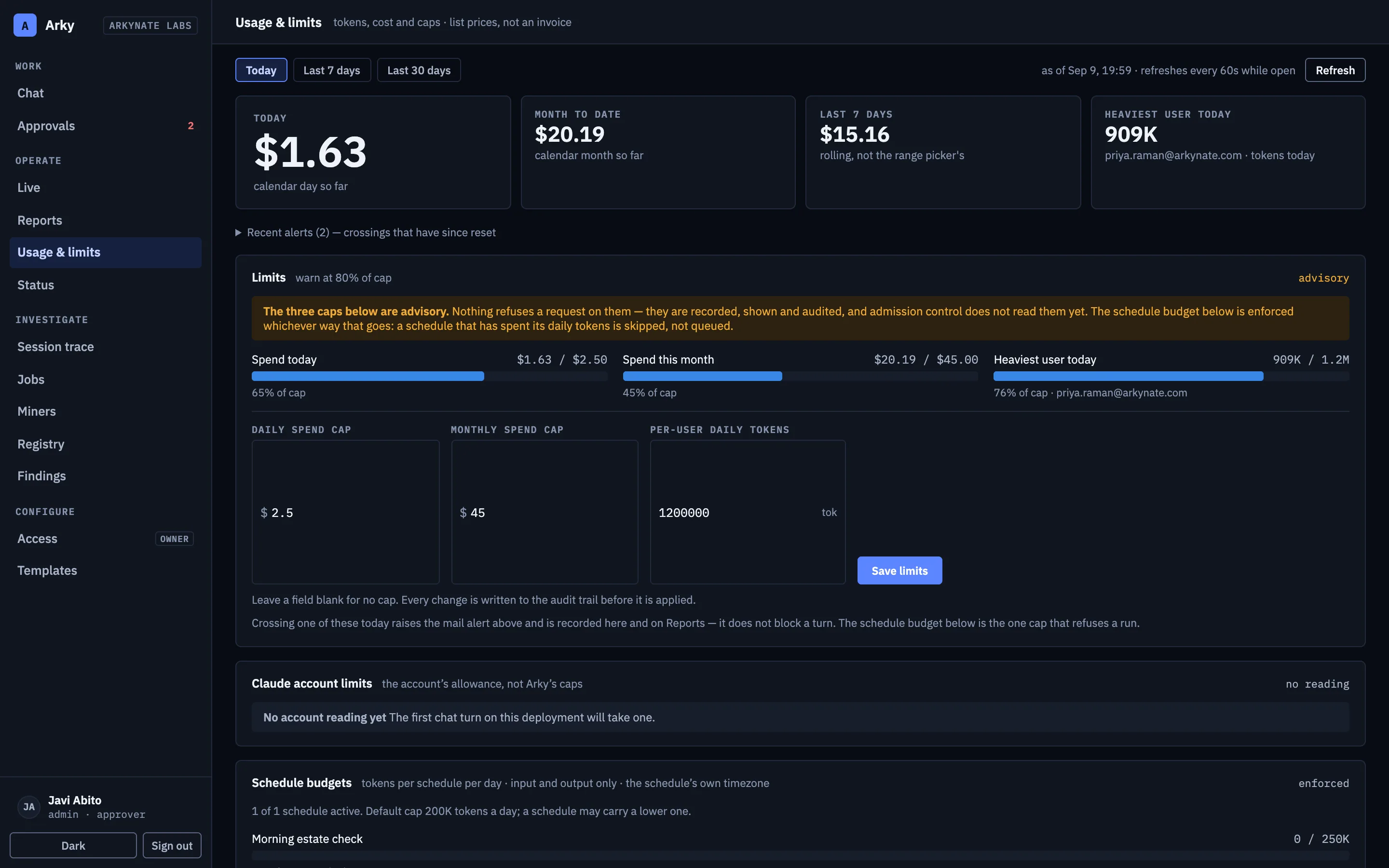Click the 909K / 1.2M readout
The image size is (1389, 868).
(x=1311, y=359)
